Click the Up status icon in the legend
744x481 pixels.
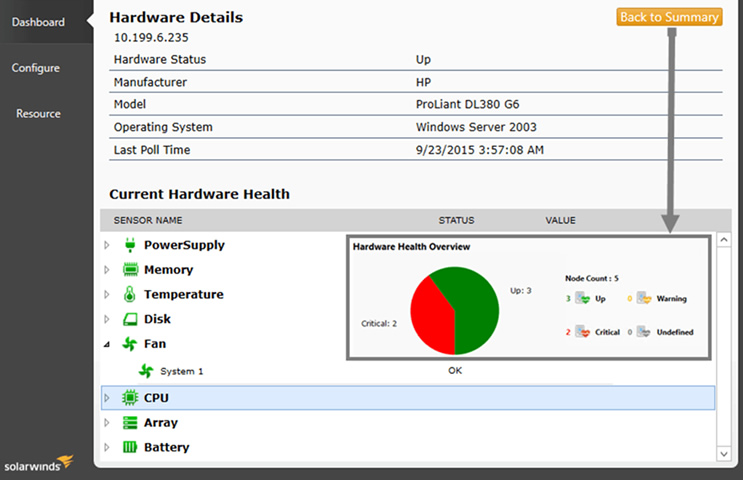coord(582,298)
